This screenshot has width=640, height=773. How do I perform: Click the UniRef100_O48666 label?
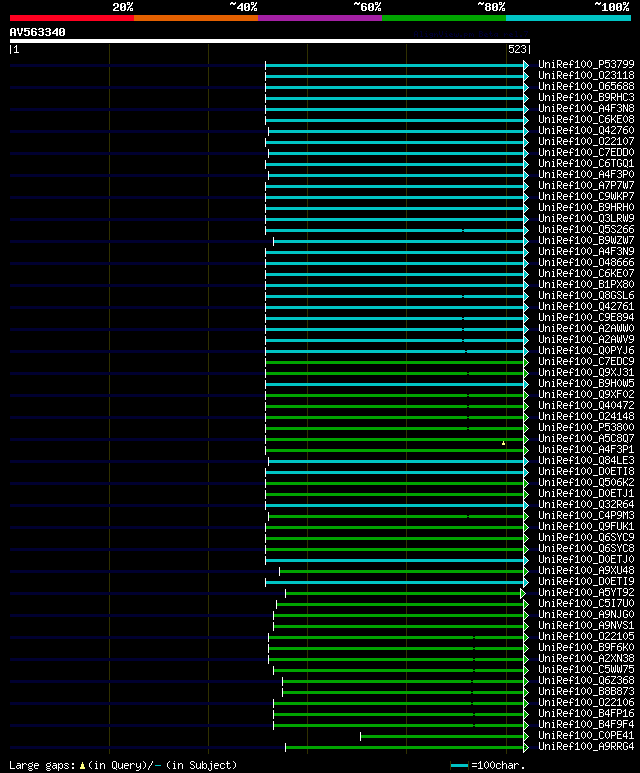point(586,263)
